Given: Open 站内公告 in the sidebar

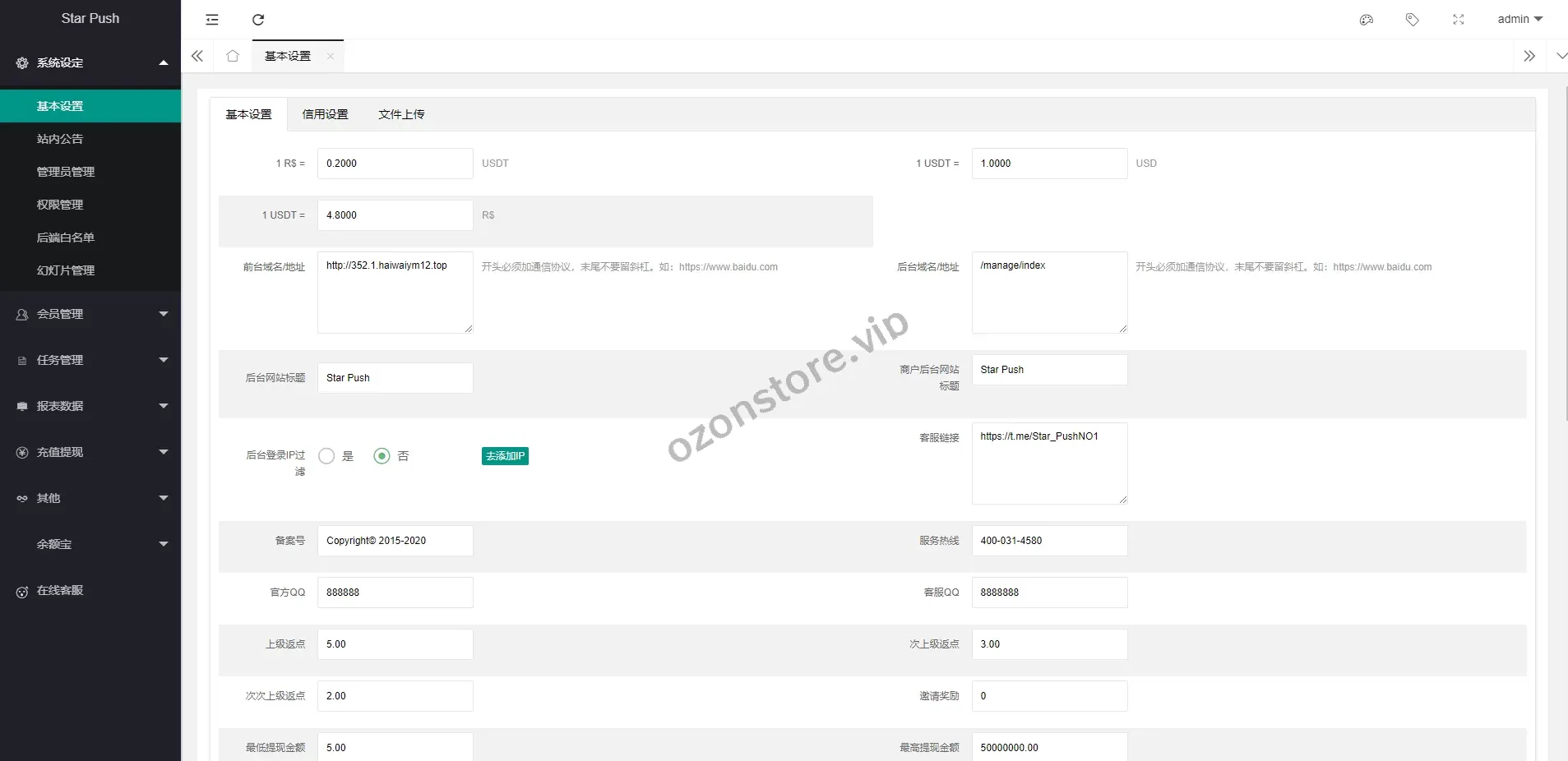Looking at the screenshot, I should coord(60,139).
